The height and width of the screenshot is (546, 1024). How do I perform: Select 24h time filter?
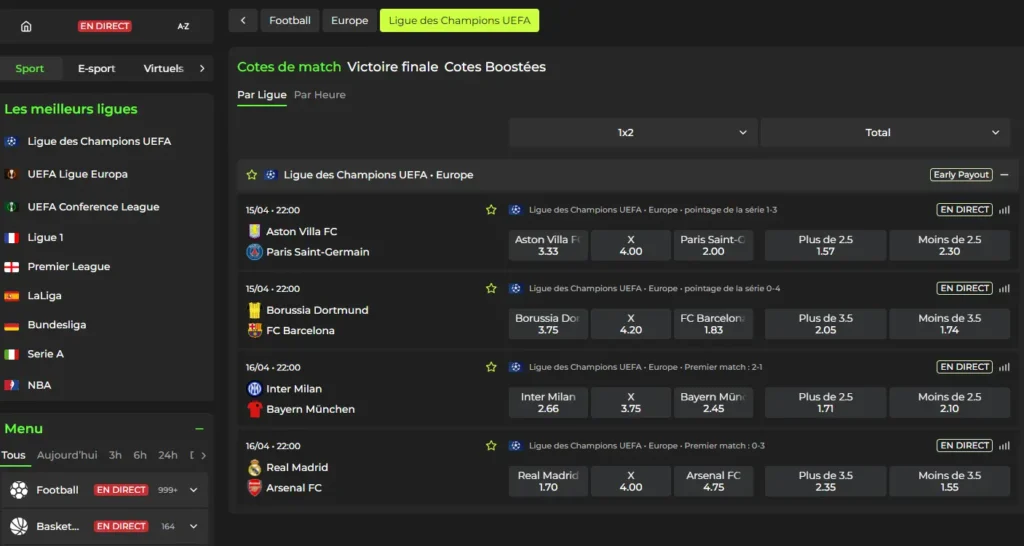pos(168,455)
